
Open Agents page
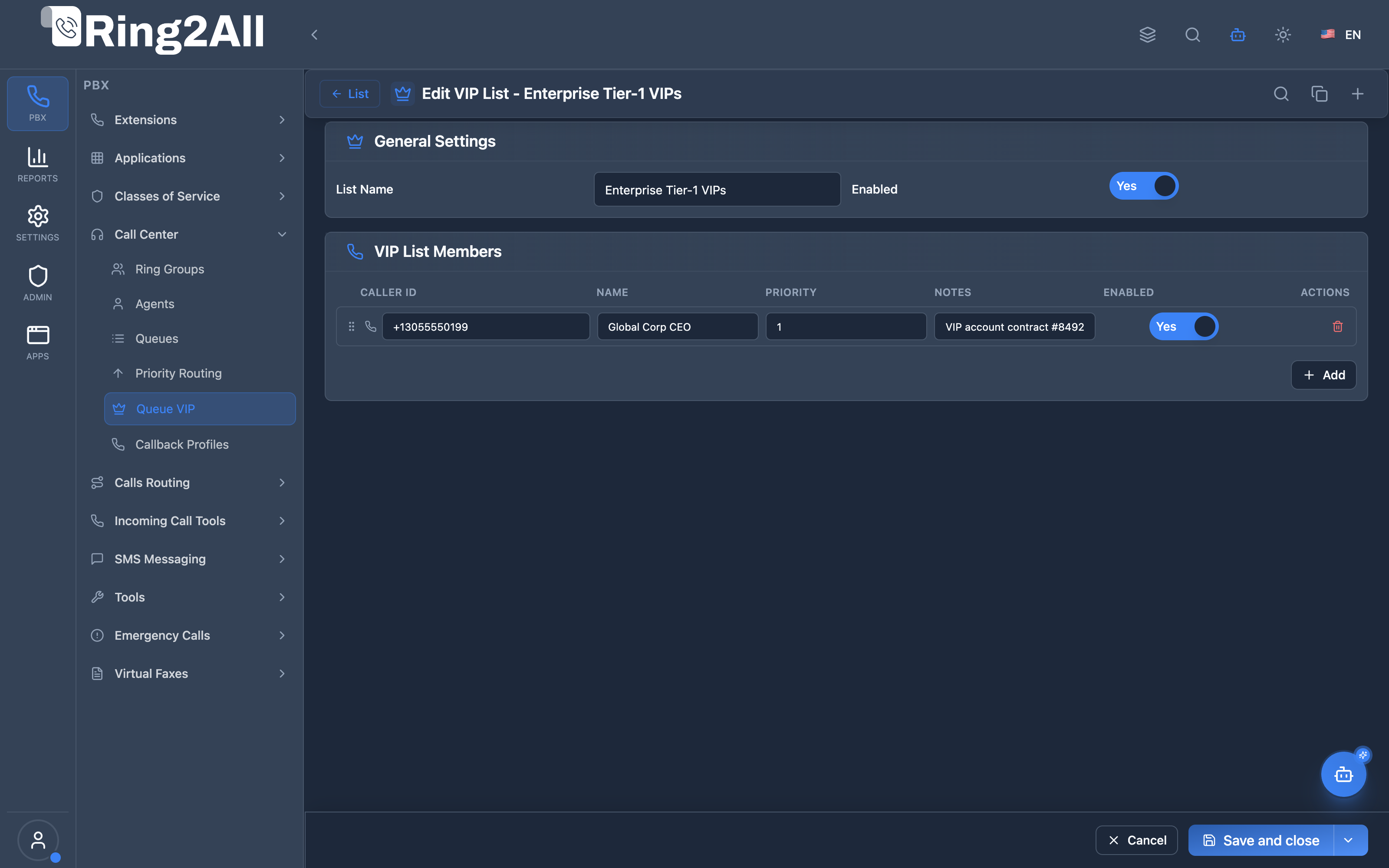pyautogui.click(x=200, y=304)
